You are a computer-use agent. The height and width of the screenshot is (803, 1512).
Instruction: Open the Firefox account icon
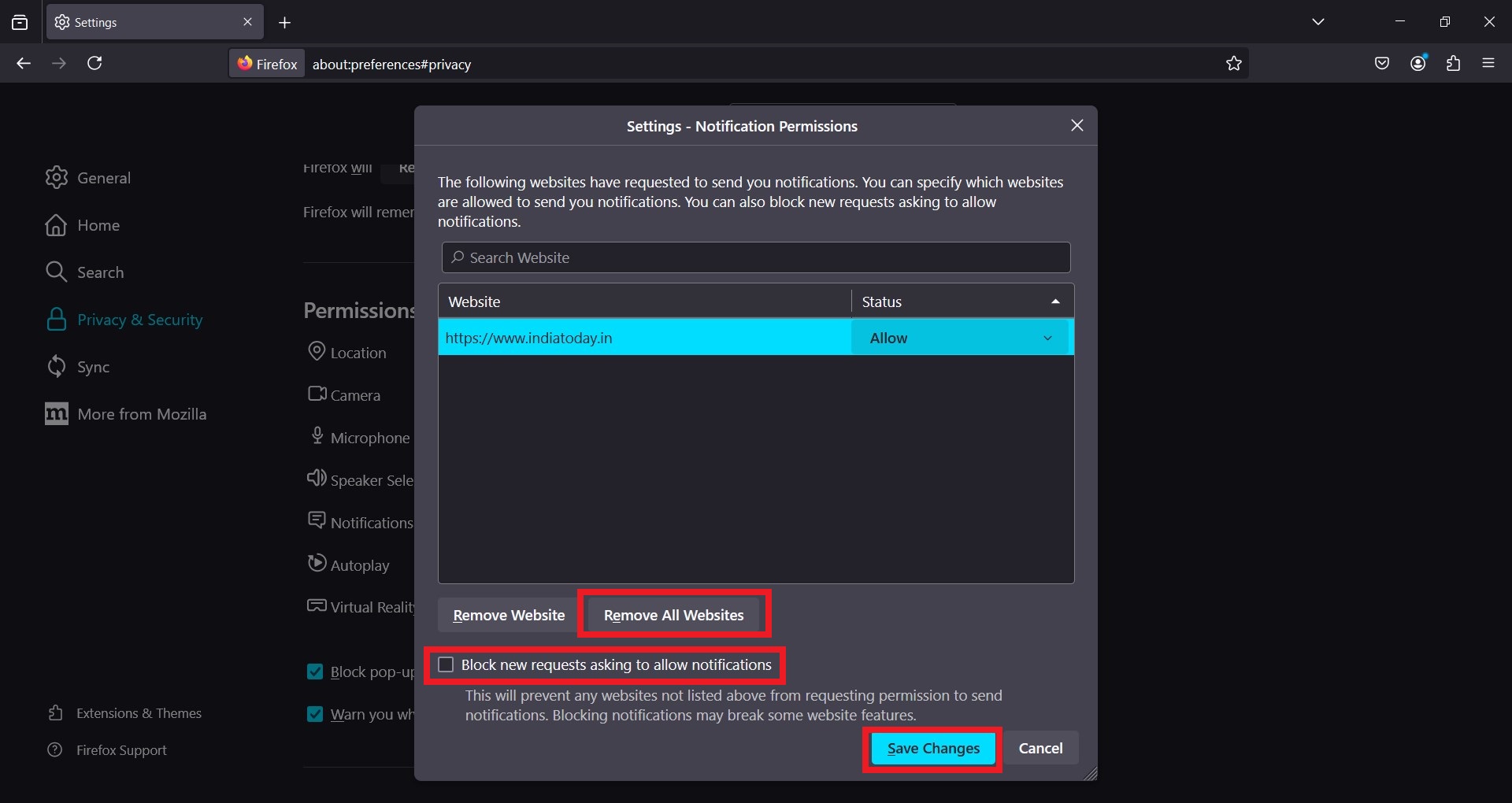pyautogui.click(x=1418, y=63)
